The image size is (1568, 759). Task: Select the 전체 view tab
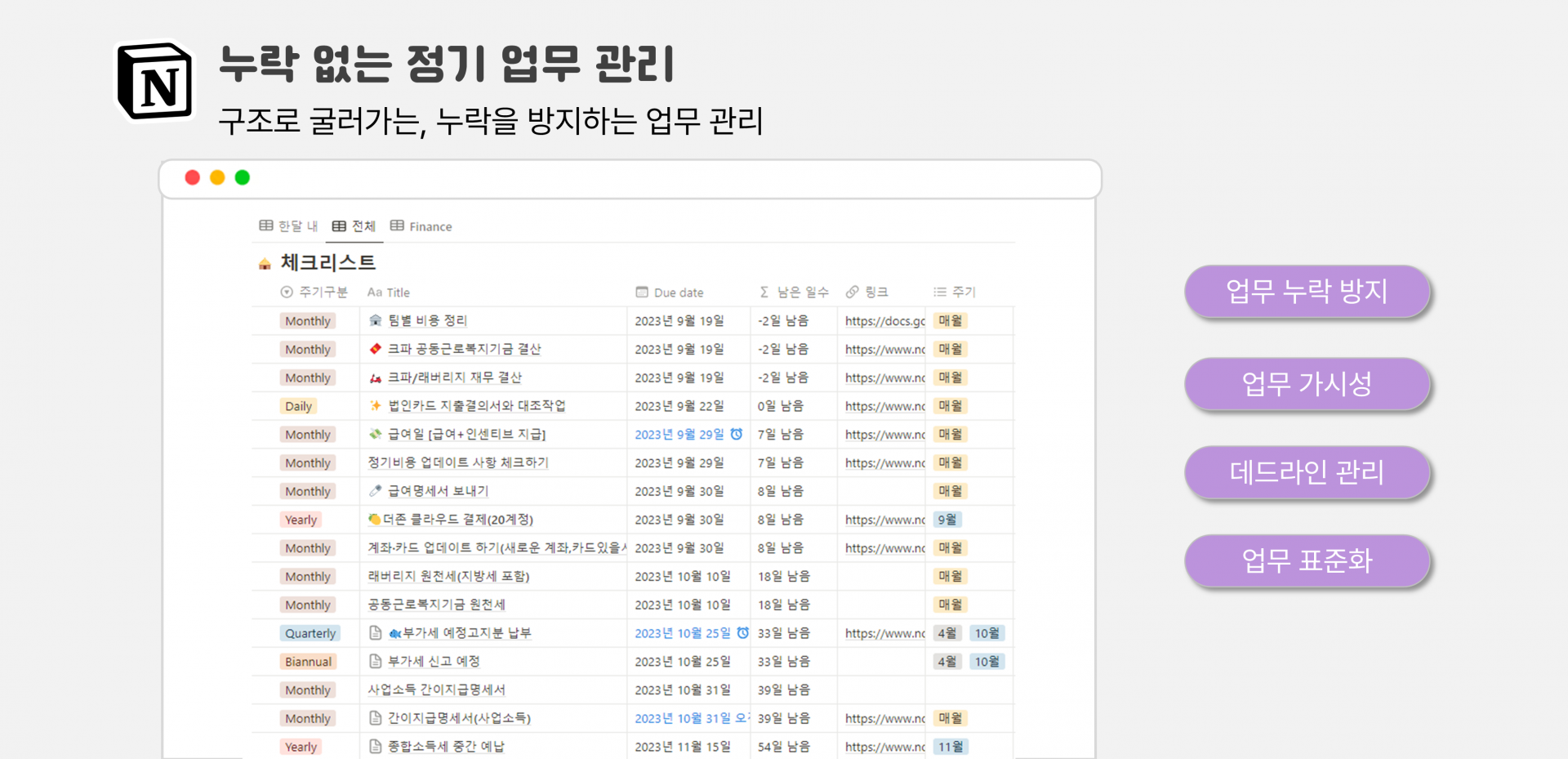click(354, 225)
